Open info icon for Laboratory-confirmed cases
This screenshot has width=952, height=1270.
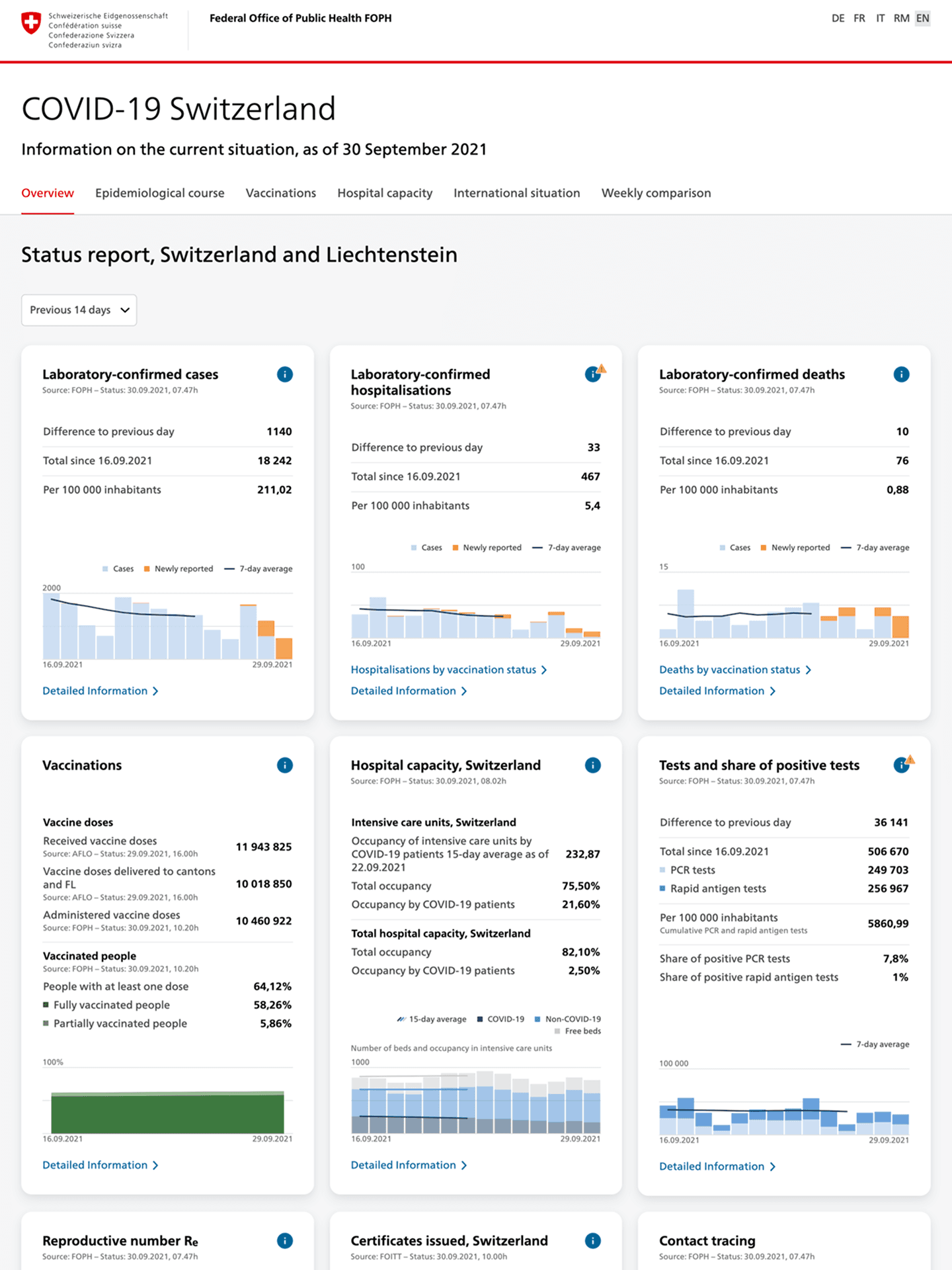click(285, 374)
